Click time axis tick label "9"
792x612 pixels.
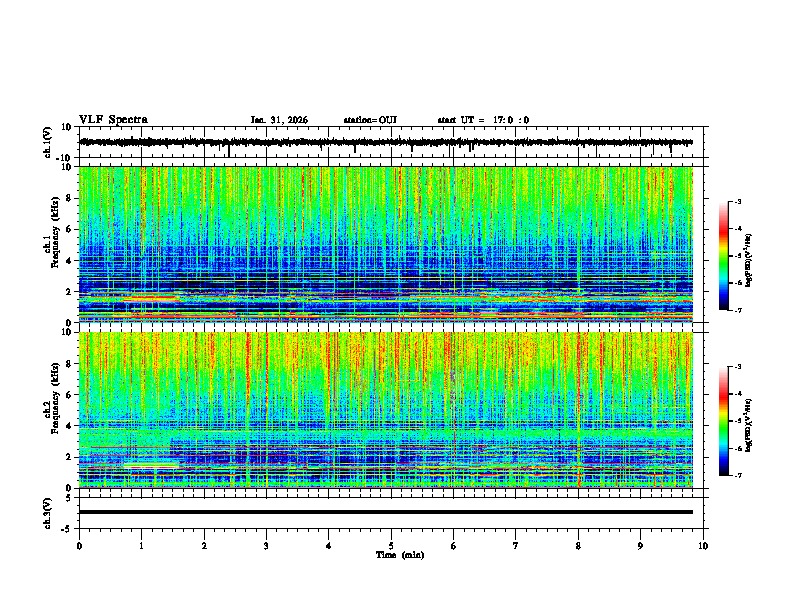click(640, 546)
